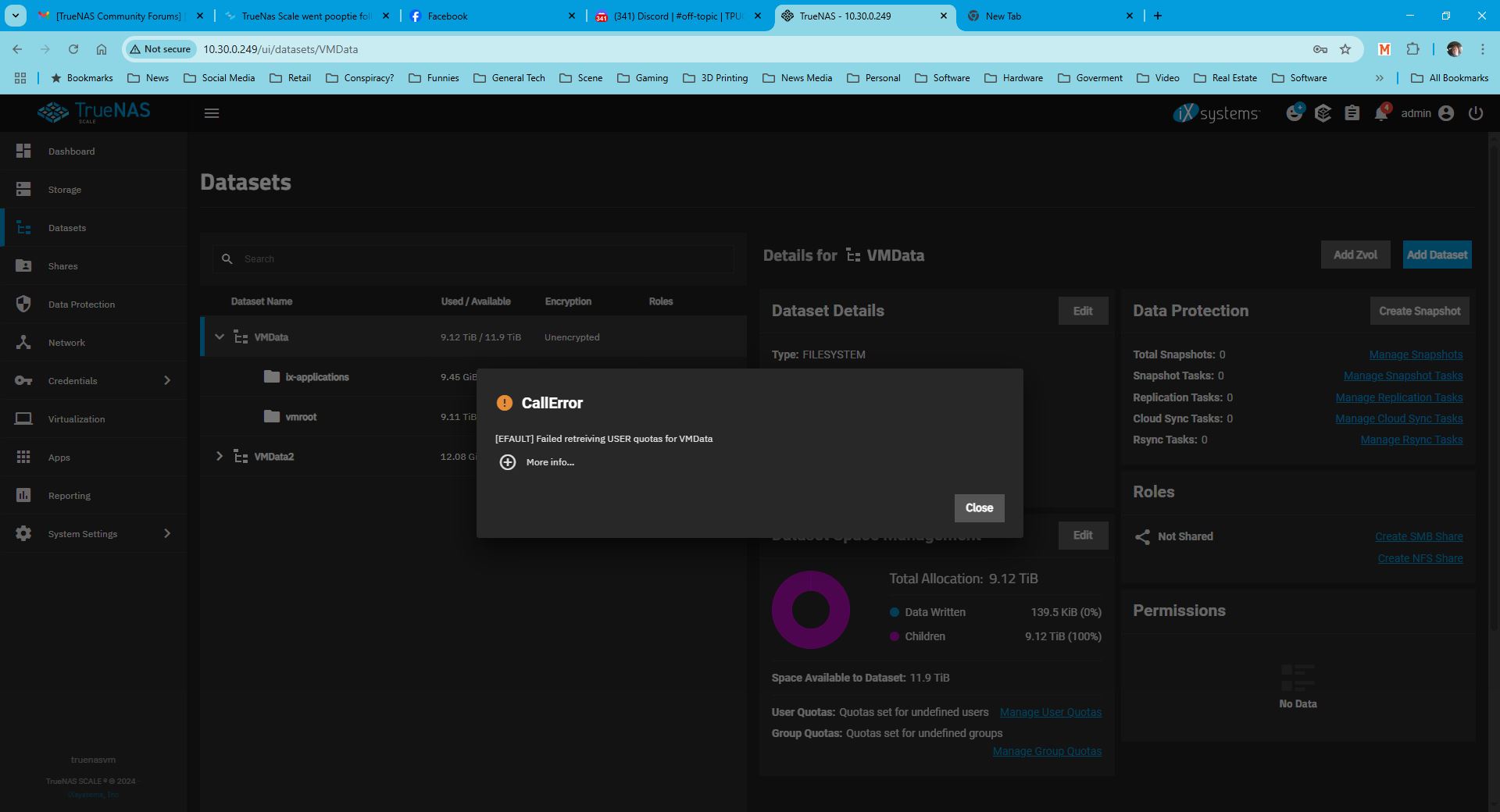1500x812 pixels.
Task: Click the TrueNAS logo in the header
Action: tap(94, 112)
